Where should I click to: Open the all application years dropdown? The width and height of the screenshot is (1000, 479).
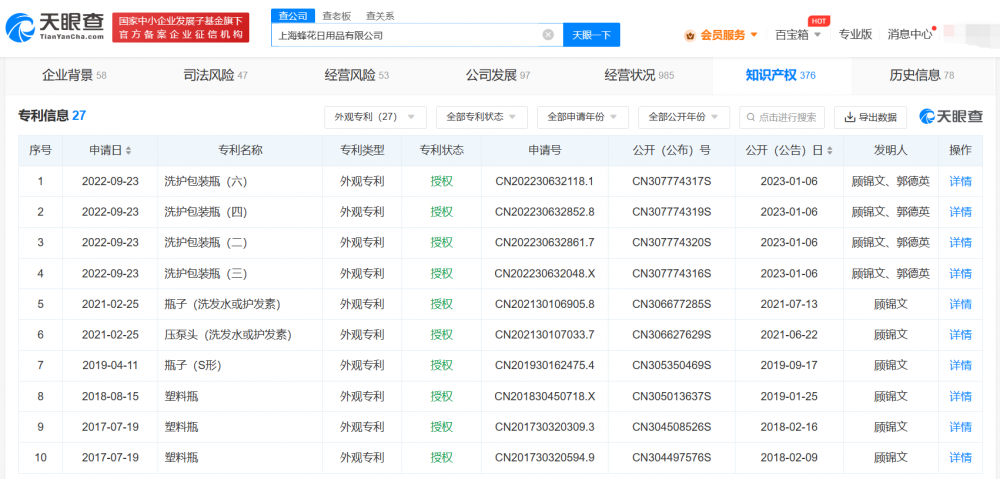point(583,117)
